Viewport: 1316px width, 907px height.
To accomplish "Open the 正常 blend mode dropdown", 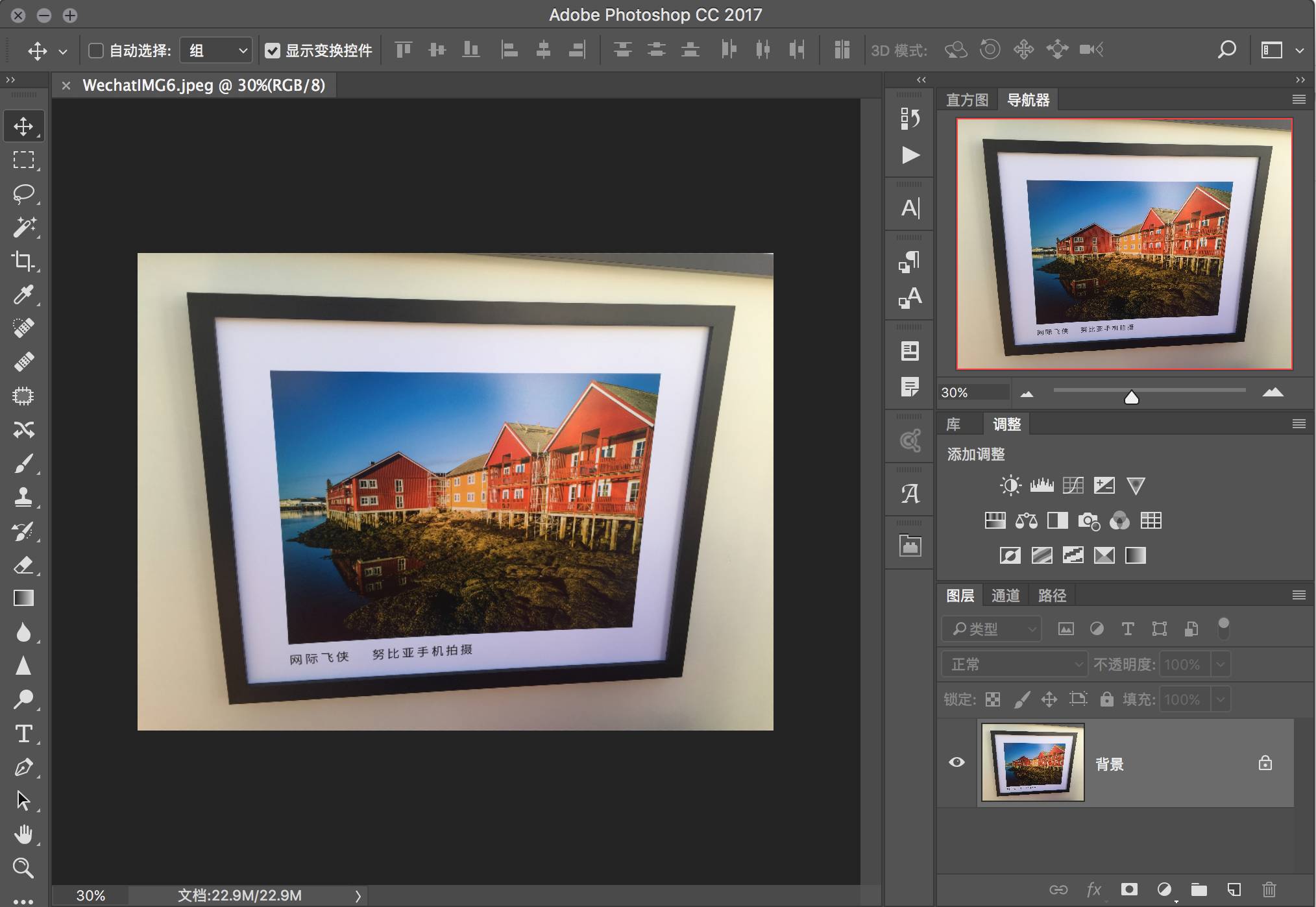I will [1014, 664].
